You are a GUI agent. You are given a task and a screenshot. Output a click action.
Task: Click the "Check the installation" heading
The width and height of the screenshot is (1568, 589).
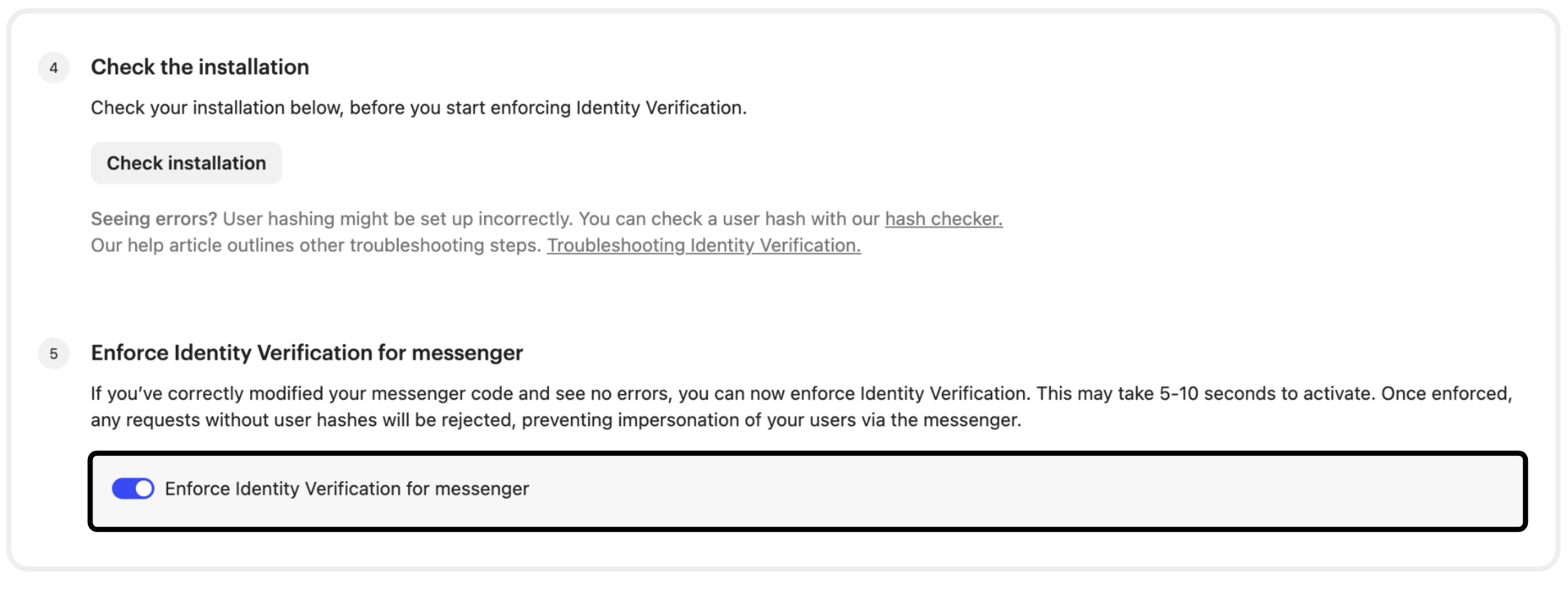(200, 67)
